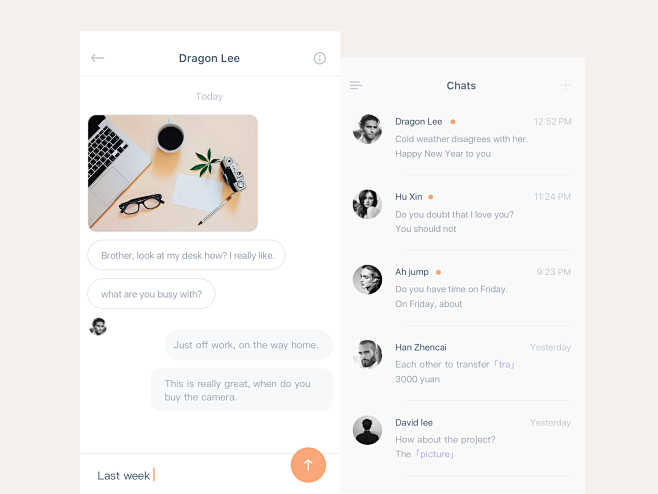This screenshot has width=658, height=494.
Task: Tap the small sender avatar in the conversation
Action: click(x=98, y=327)
